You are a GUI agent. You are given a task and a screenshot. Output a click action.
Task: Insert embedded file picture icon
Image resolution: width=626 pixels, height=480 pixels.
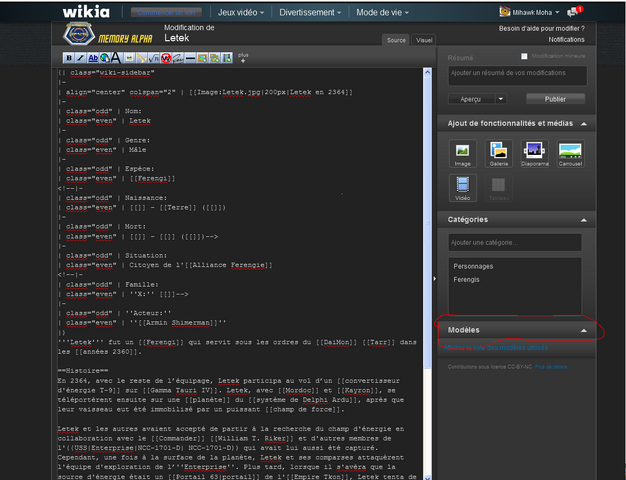[129, 58]
